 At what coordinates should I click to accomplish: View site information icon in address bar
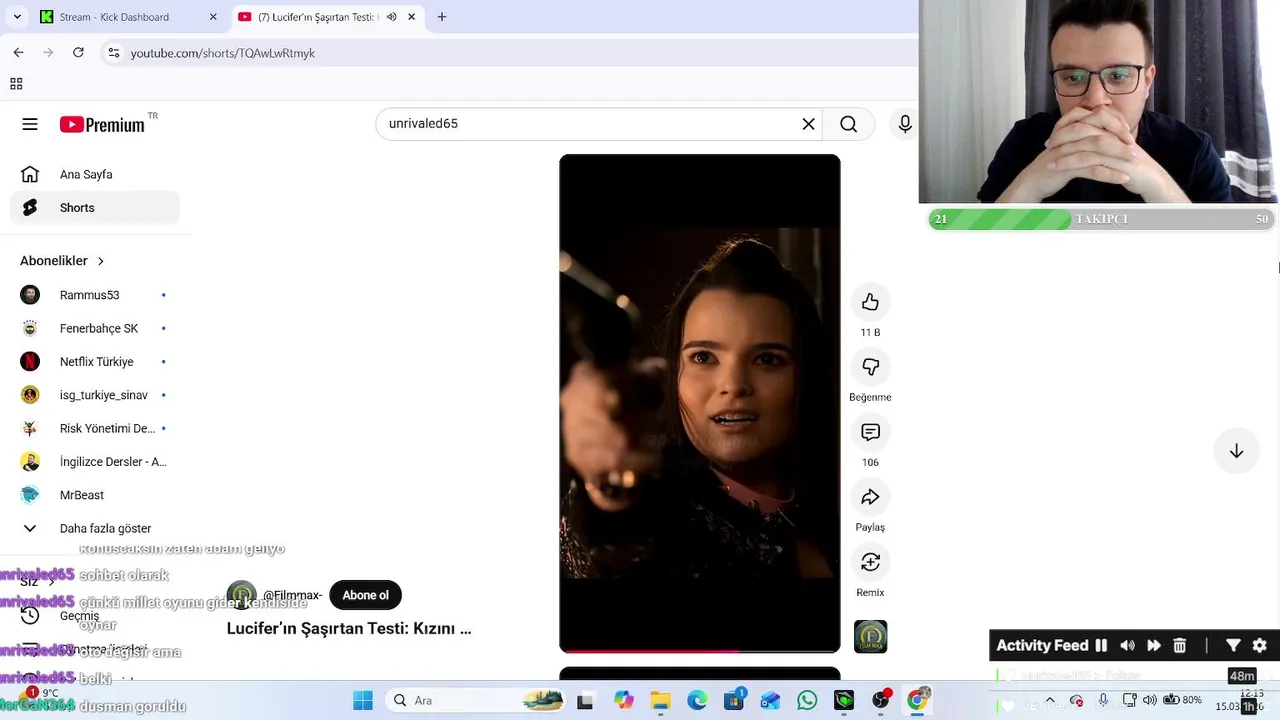[x=114, y=53]
